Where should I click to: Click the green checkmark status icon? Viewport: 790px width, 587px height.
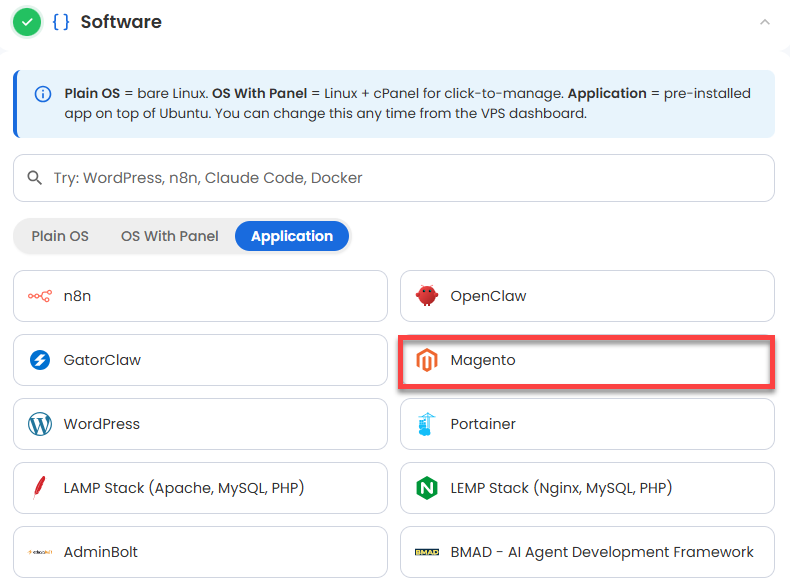27,22
